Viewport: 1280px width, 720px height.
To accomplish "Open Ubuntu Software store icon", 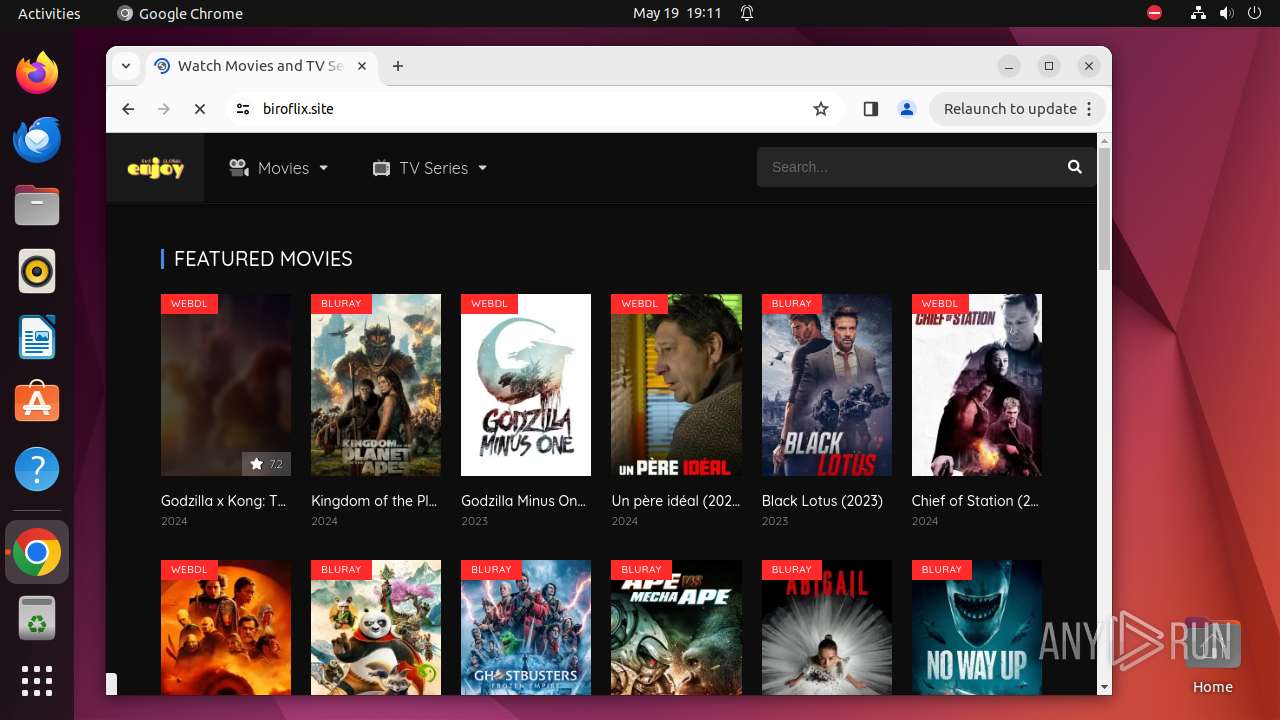I will [37, 403].
